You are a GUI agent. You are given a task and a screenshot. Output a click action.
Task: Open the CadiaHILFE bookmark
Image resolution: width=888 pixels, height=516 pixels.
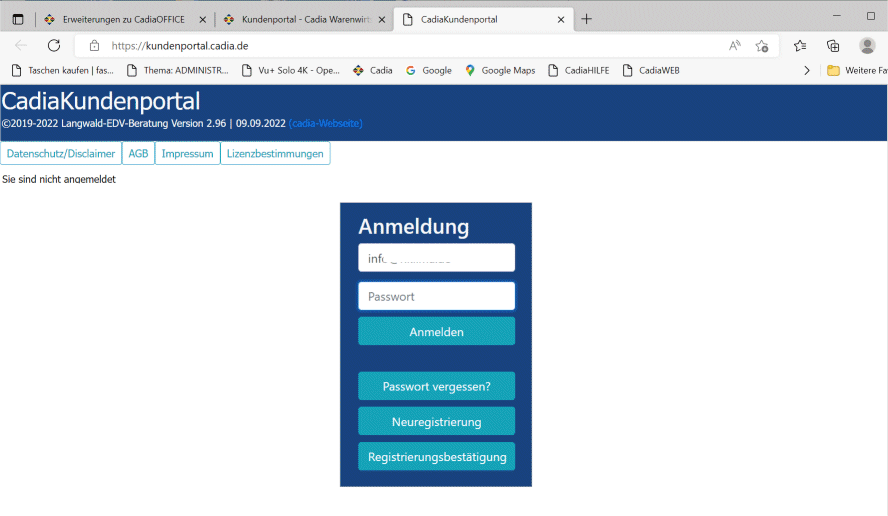(x=578, y=70)
